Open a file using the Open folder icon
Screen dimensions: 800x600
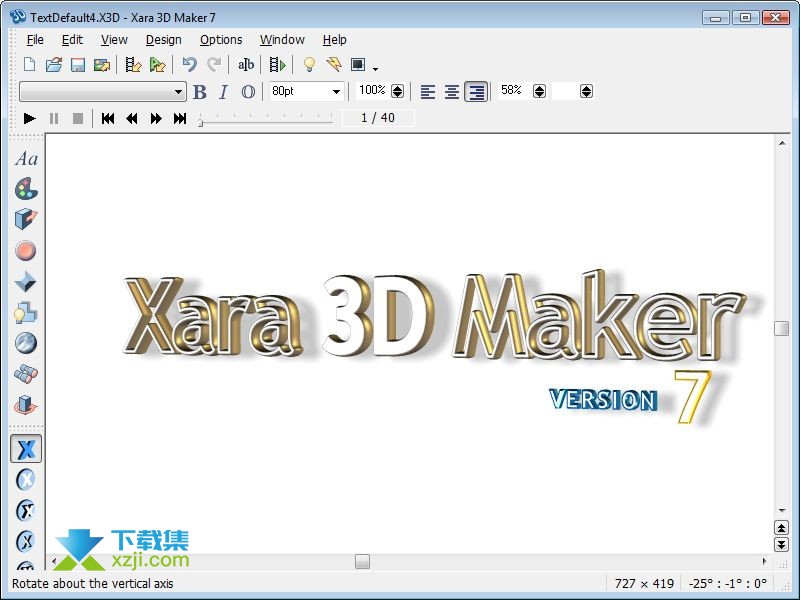(54, 65)
